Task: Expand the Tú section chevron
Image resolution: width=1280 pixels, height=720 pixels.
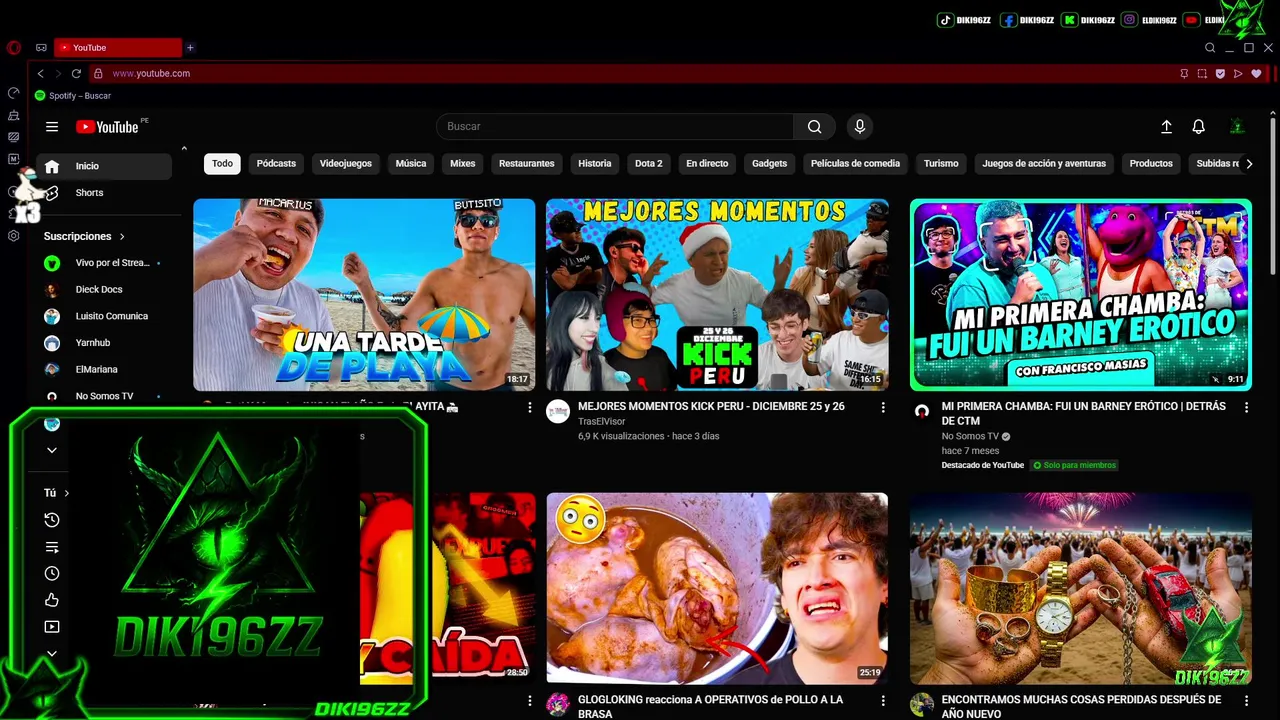Action: coord(67,493)
